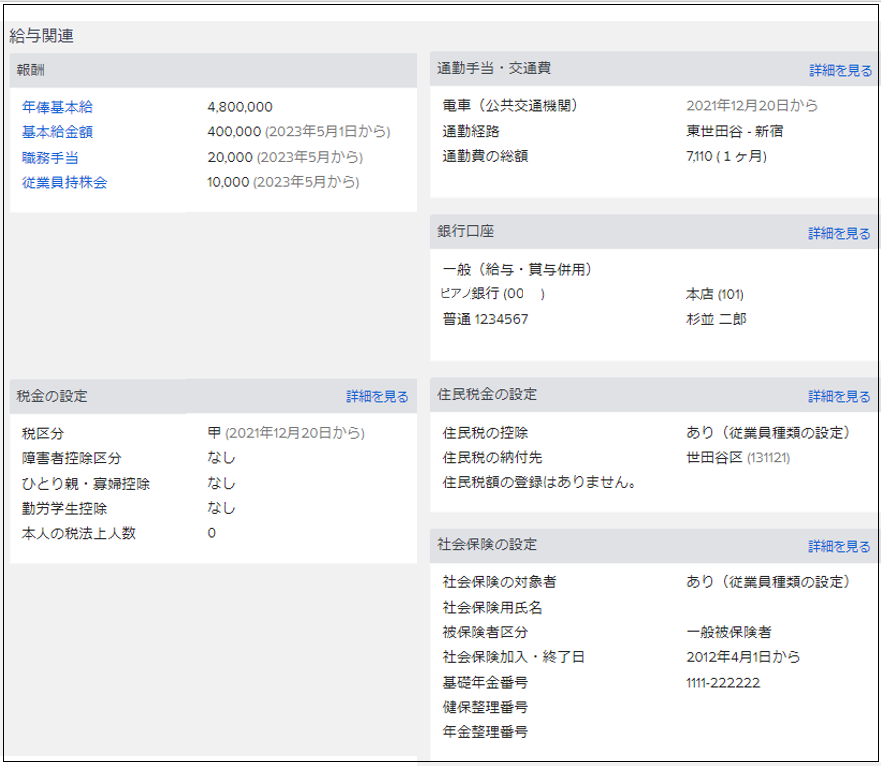
Task: Show details of 税金の設定
Action: tap(377, 397)
